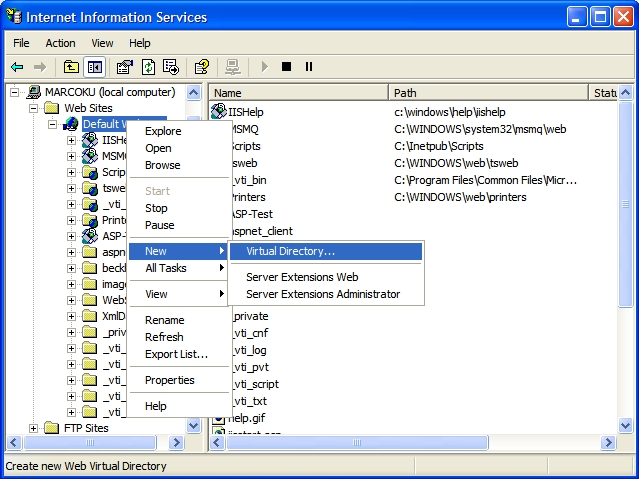Click the Scripts tree folder icon
This screenshot has height=479, width=639.
tap(90, 172)
